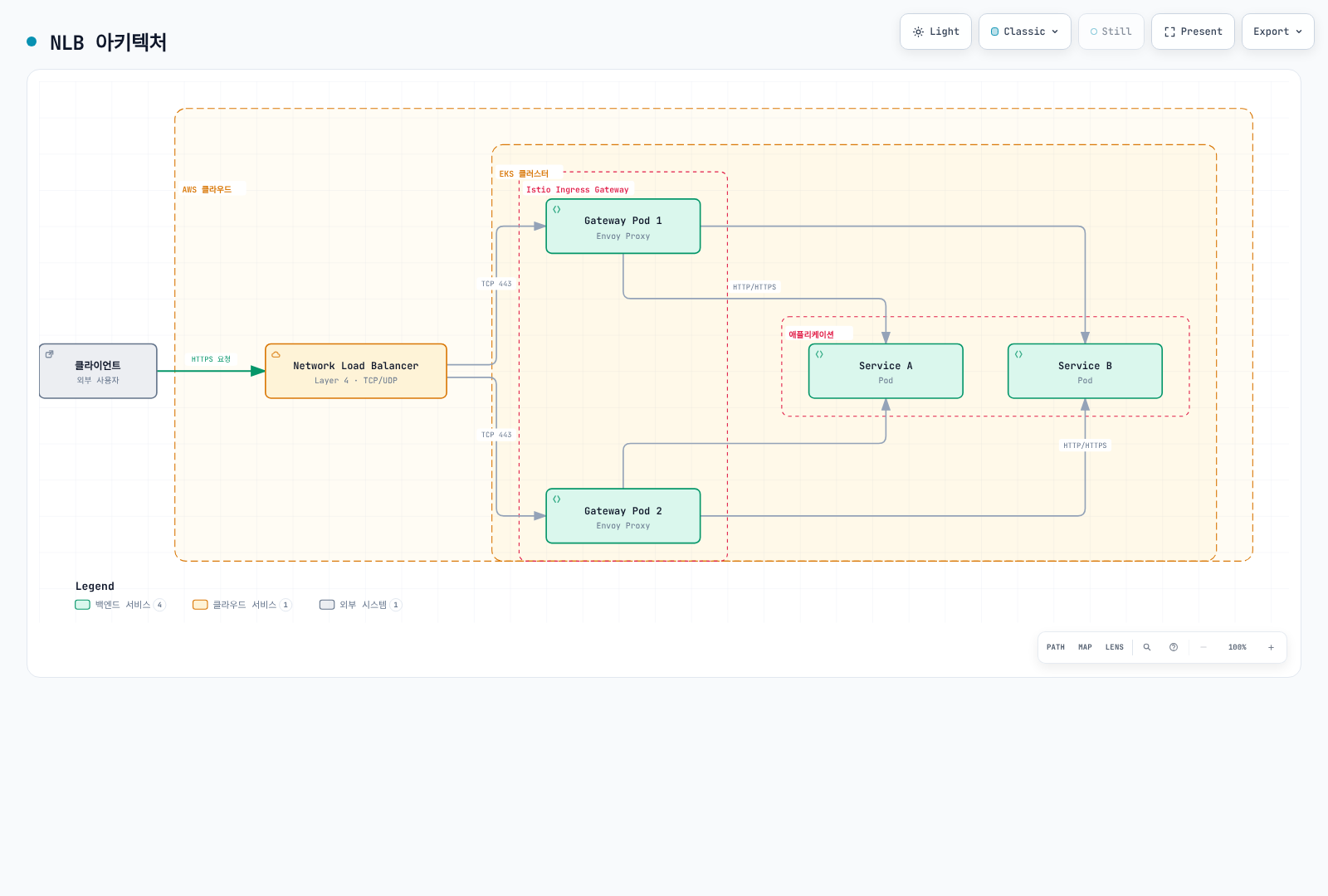The image size is (1328, 896).
Task: Switch to LENS mode
Action: [x=1115, y=647]
